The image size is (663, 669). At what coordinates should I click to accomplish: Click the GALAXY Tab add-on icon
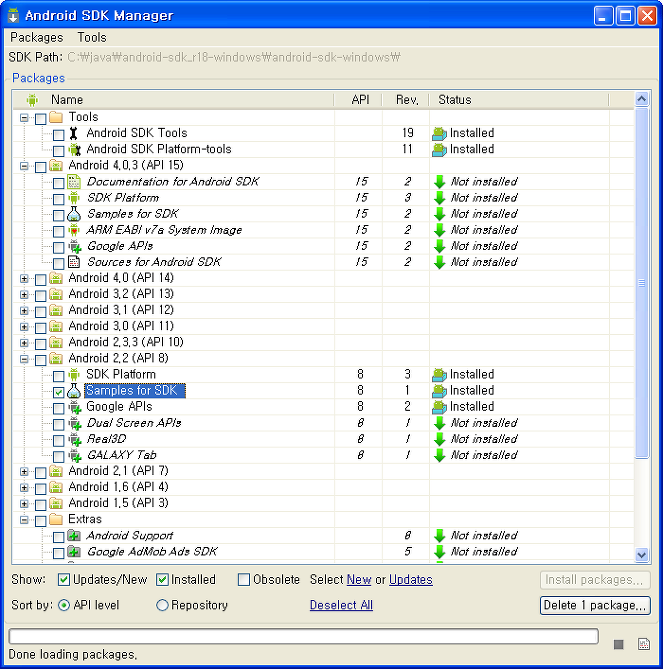(75, 455)
